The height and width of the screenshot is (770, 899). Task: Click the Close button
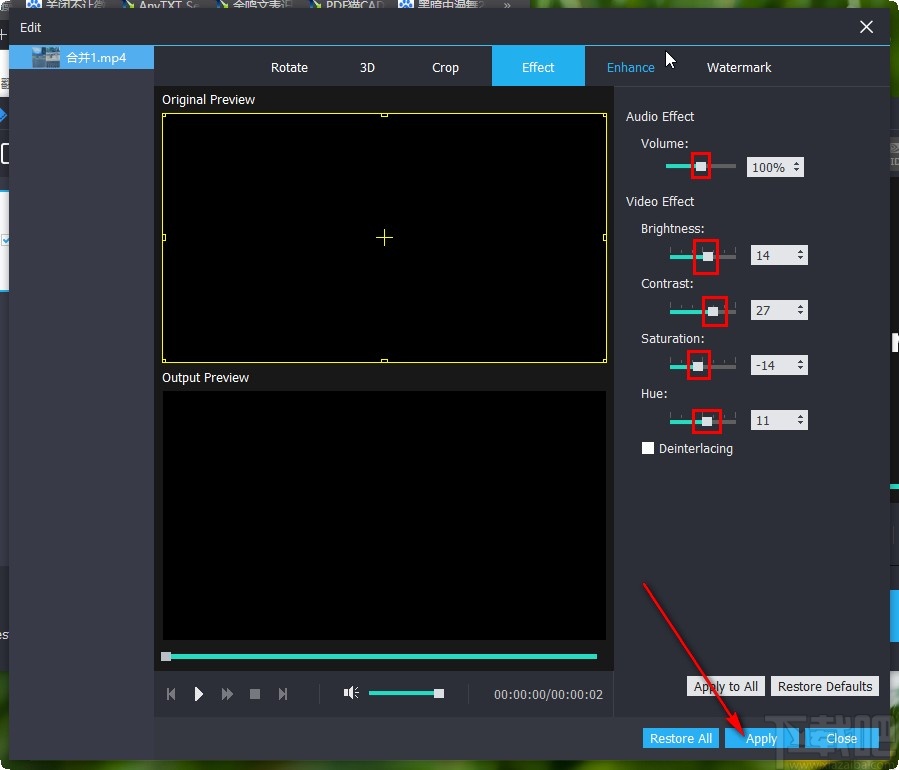pos(841,738)
